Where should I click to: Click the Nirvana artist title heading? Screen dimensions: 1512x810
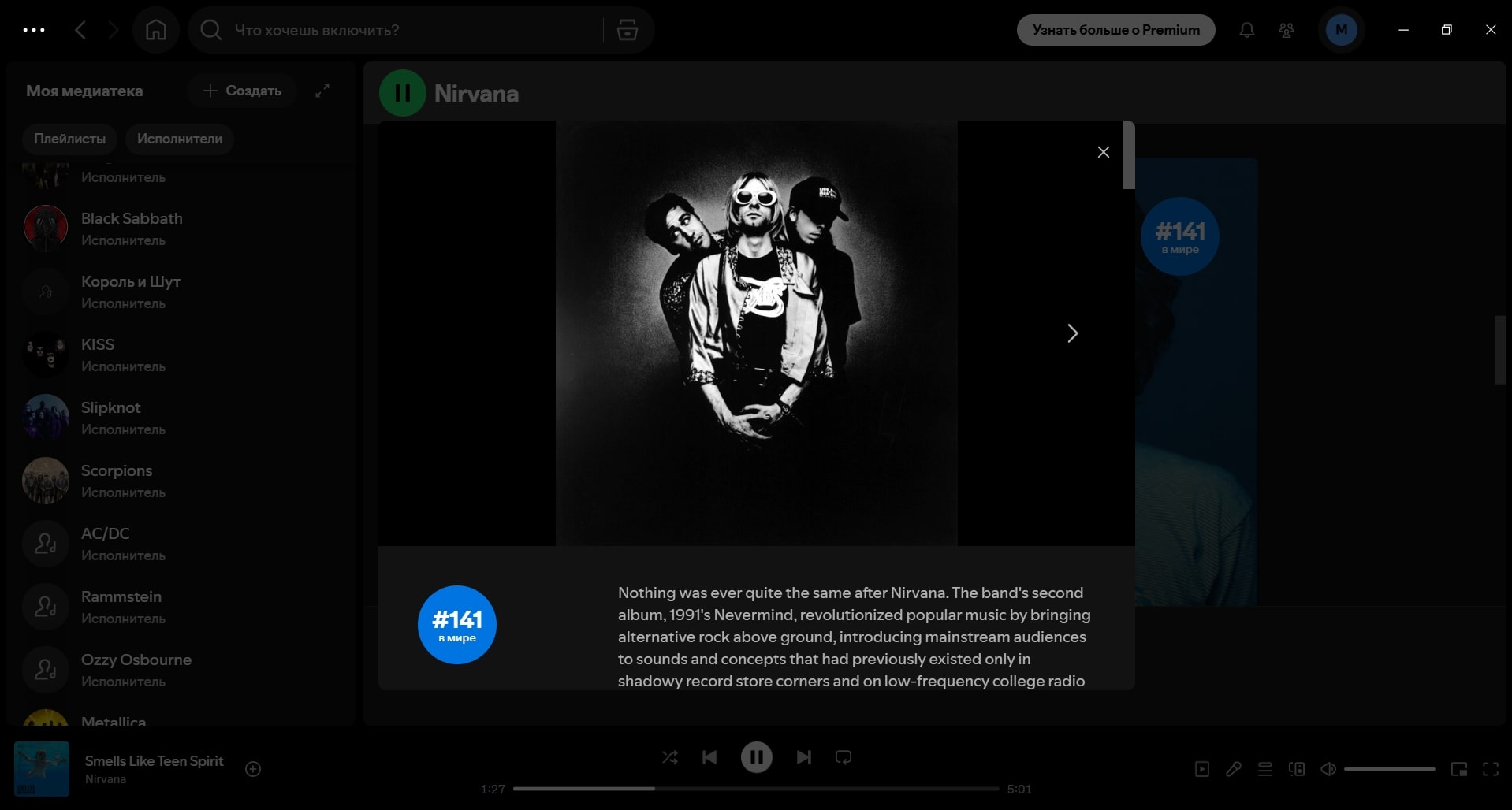(x=476, y=94)
